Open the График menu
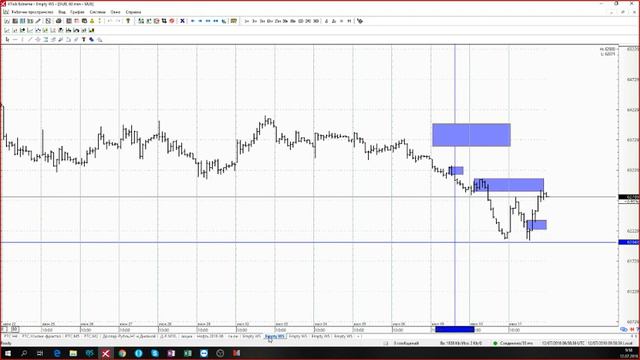Screen dimensions: 640x360 click(x=78, y=12)
